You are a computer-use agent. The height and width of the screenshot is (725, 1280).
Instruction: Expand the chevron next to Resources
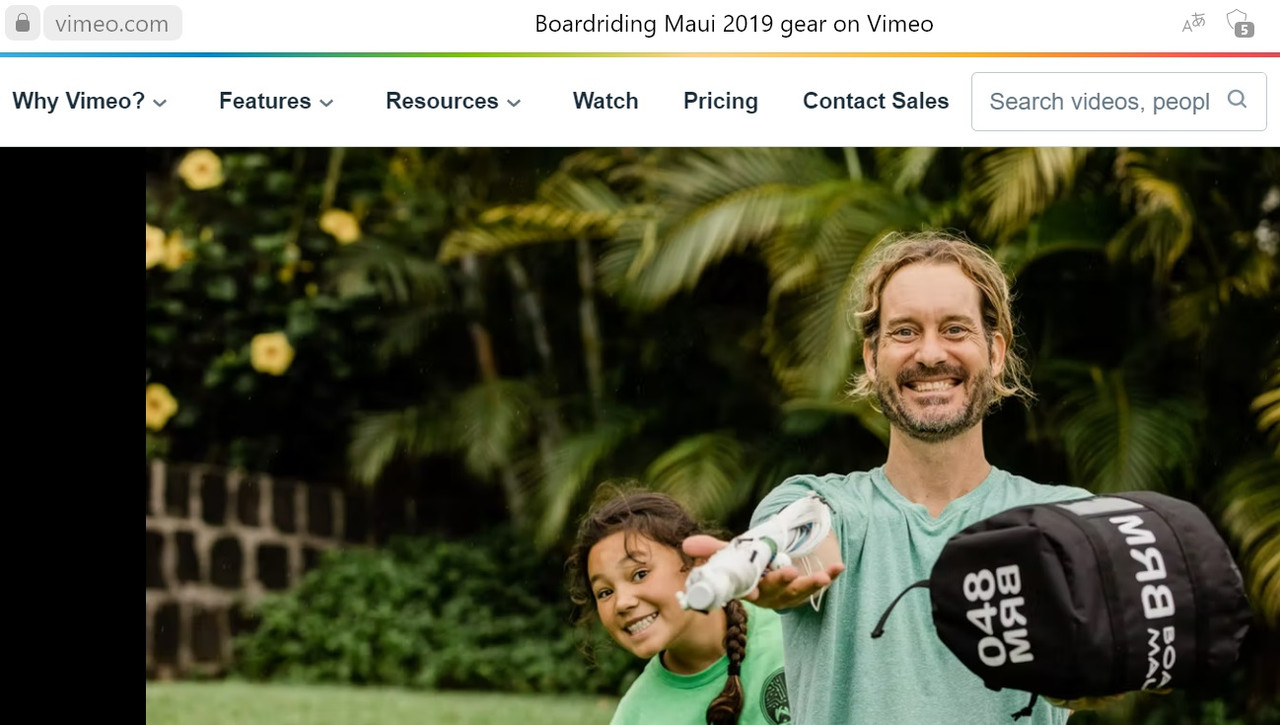pyautogui.click(x=514, y=102)
